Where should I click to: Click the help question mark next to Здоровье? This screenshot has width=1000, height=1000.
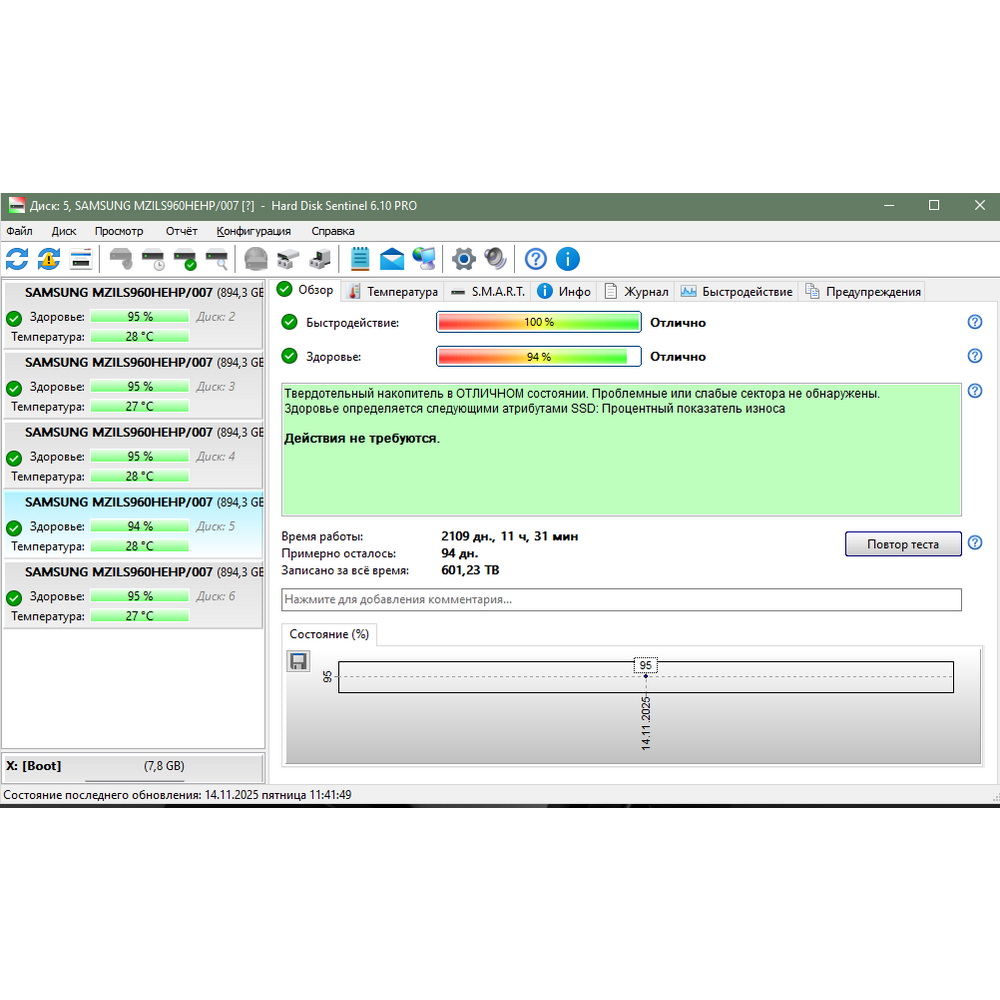coord(975,356)
